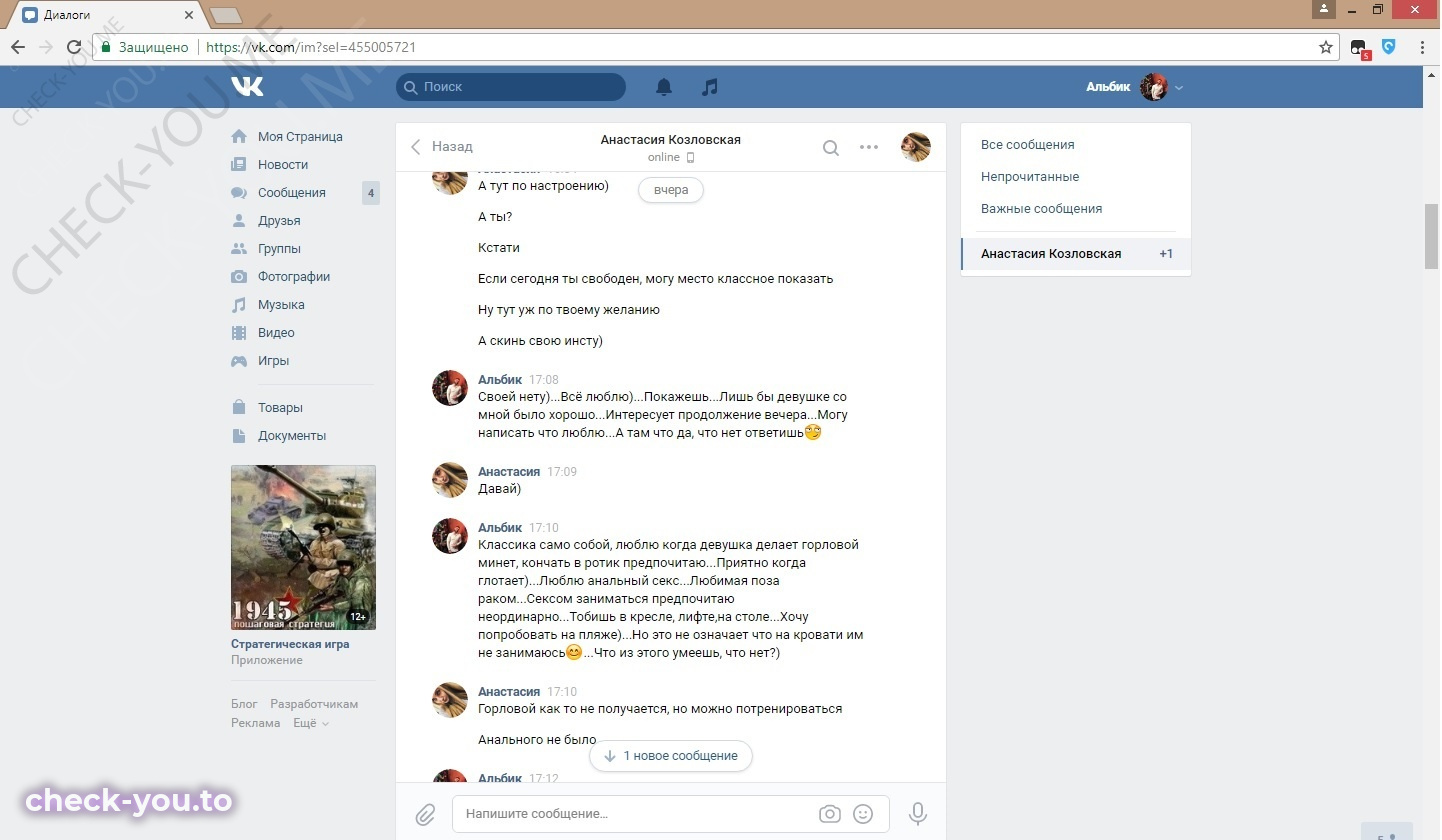The height and width of the screenshot is (840, 1442).
Task: Open Игры in sidebar
Action: (x=273, y=361)
